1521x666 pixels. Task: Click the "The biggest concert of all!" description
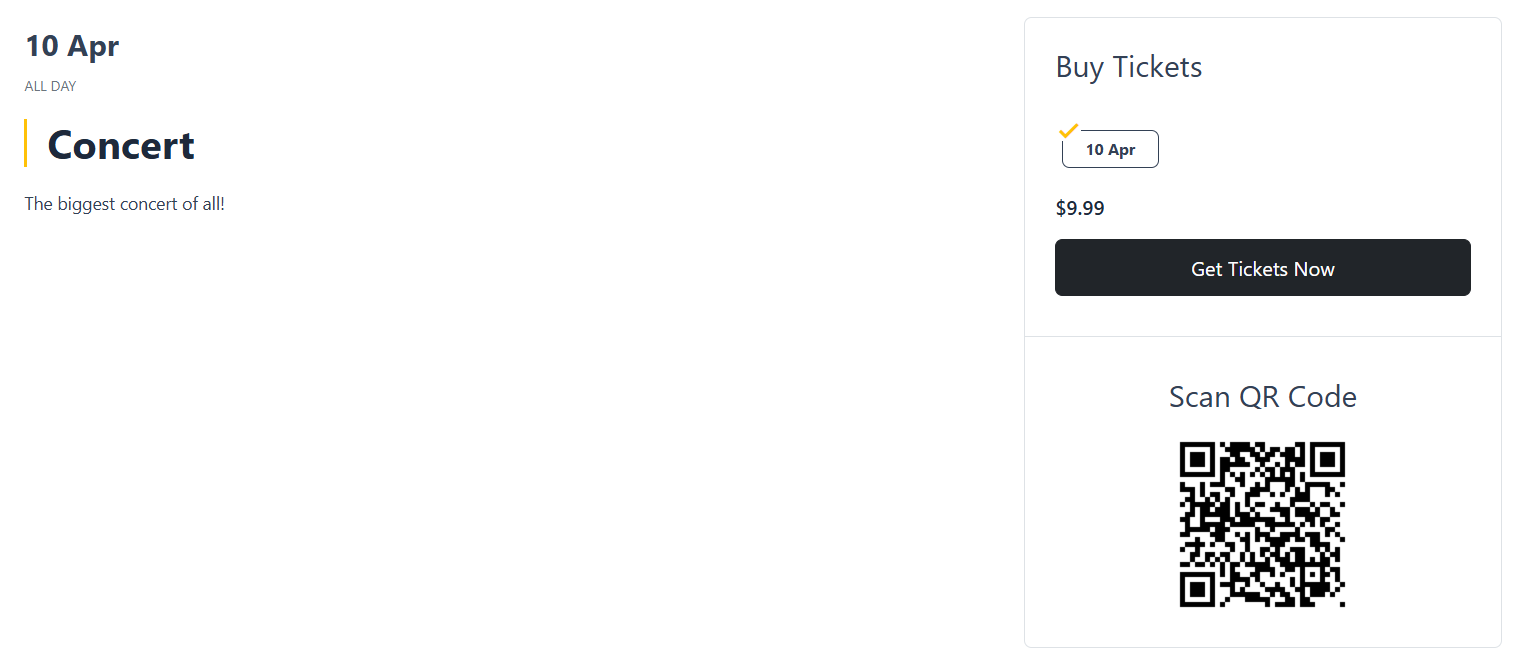125,204
